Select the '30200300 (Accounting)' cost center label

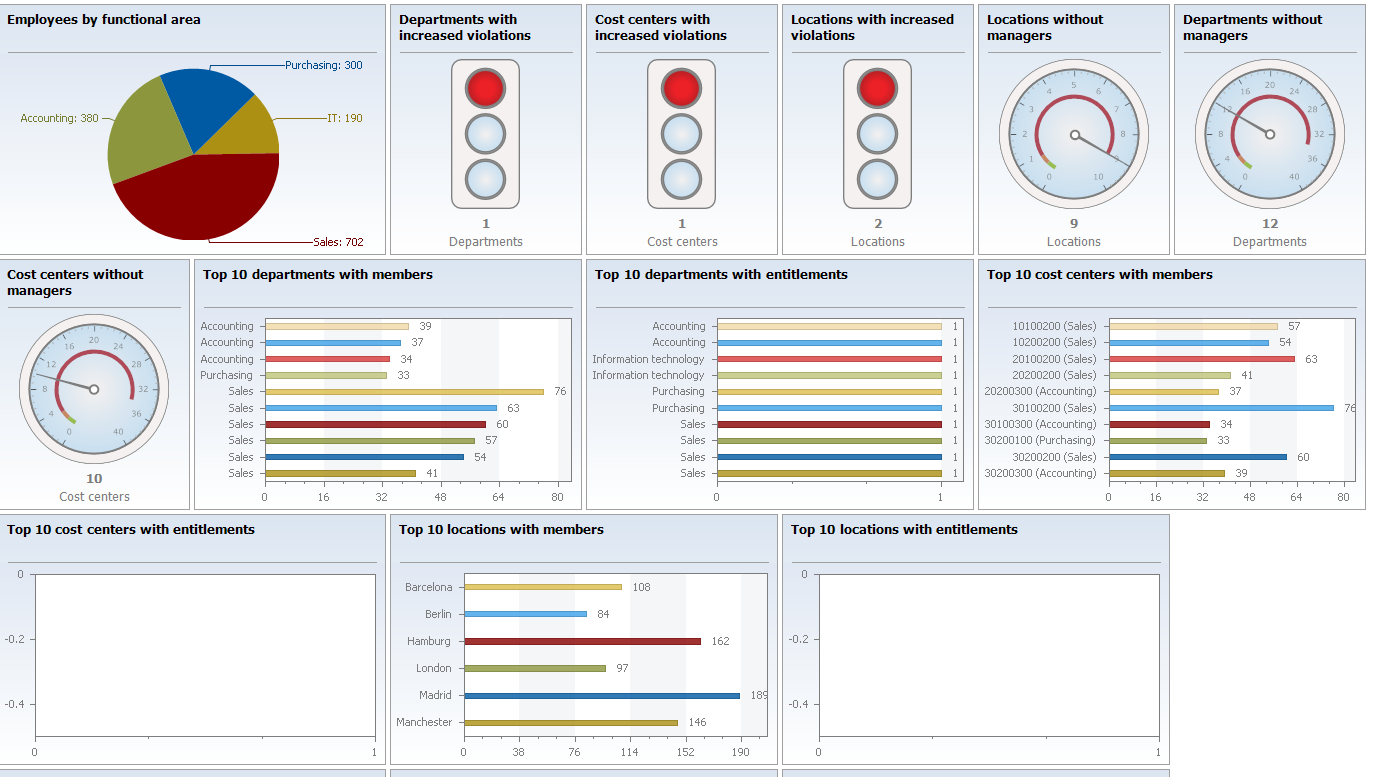(1041, 473)
